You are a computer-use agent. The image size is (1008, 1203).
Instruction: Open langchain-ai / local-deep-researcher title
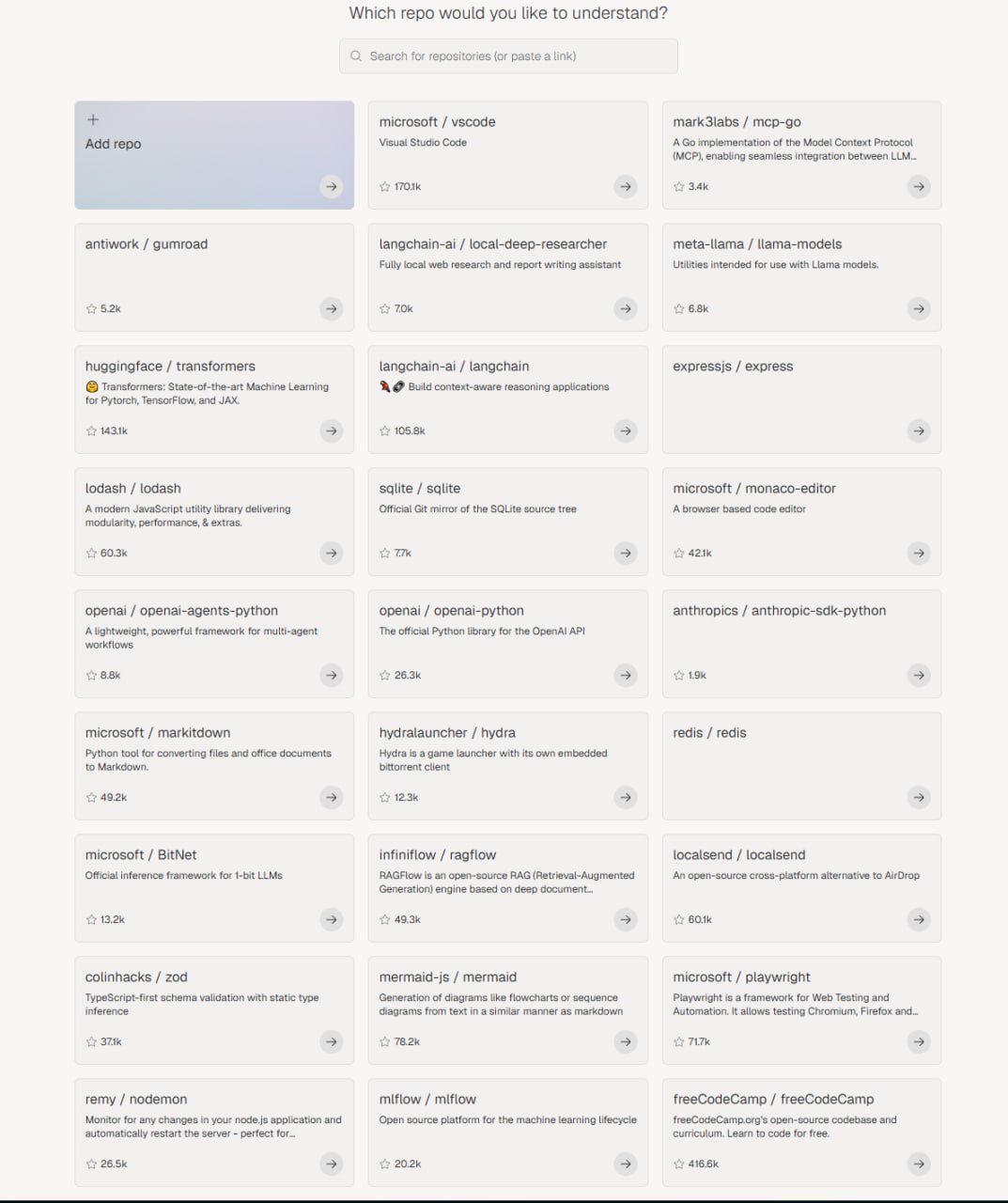(493, 244)
